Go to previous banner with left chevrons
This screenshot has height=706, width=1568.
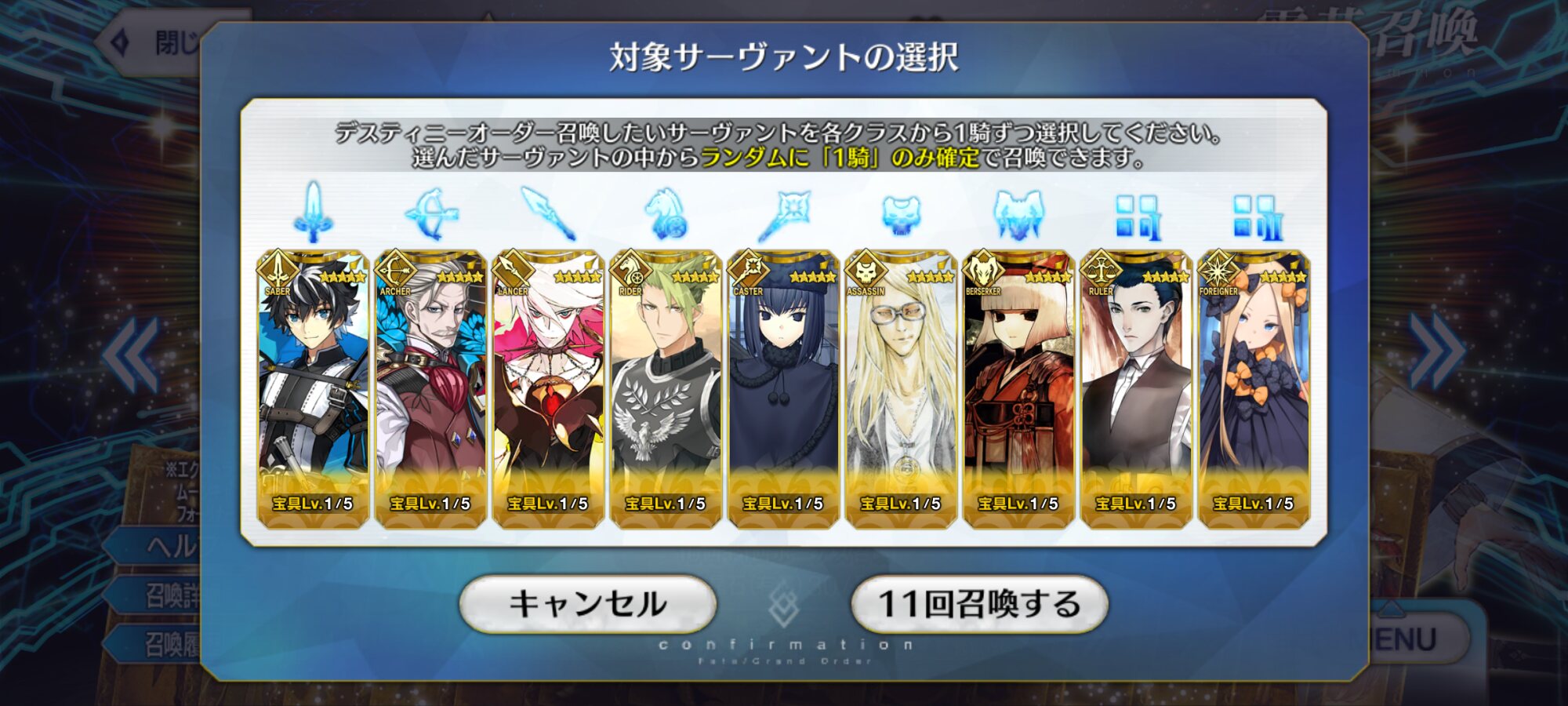click(130, 355)
